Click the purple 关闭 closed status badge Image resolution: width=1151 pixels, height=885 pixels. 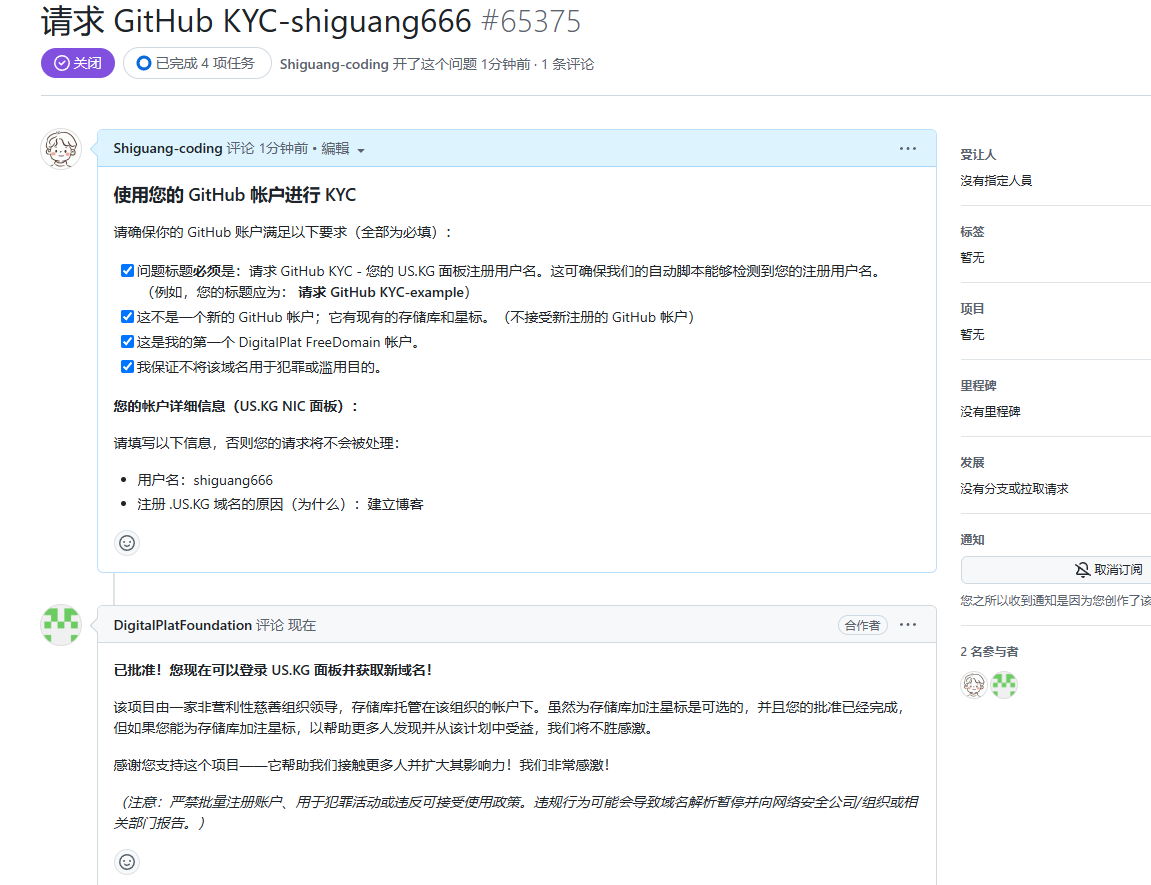coord(78,63)
